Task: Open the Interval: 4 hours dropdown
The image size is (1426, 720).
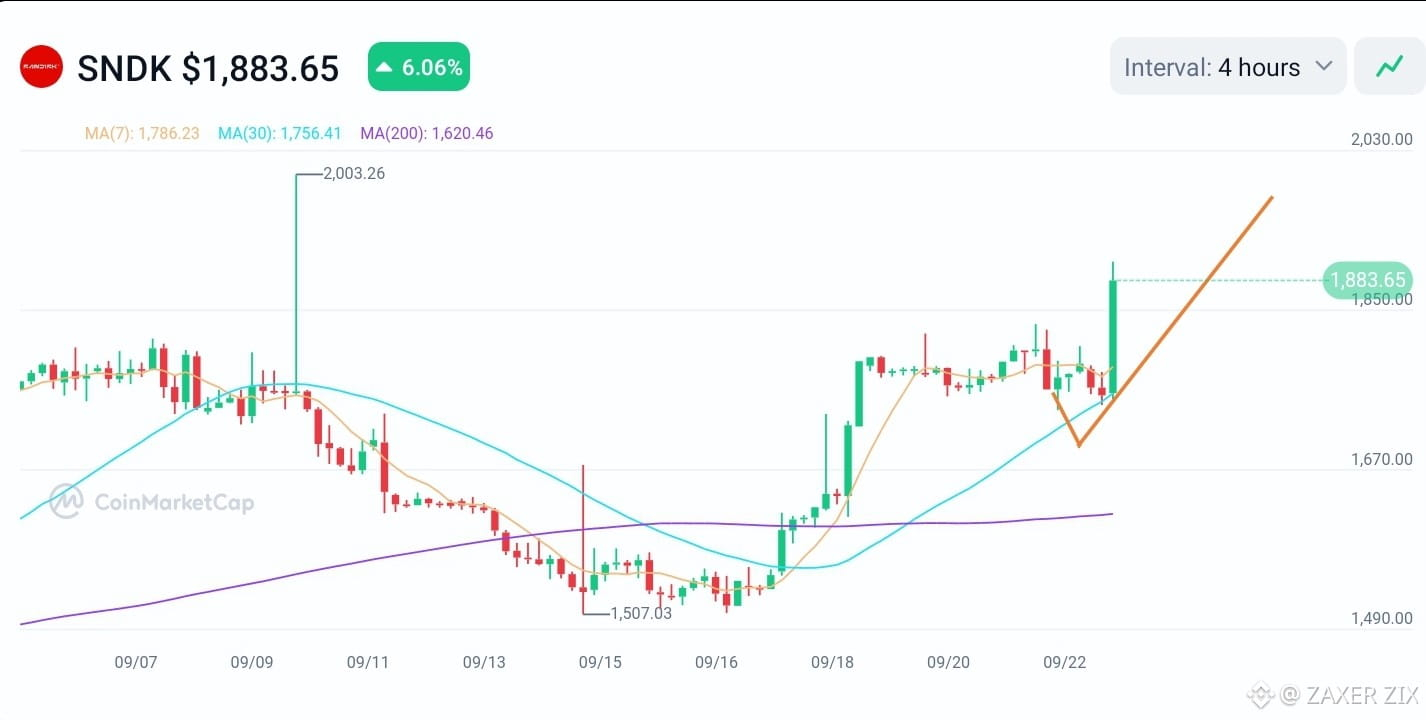Action: pyautogui.click(x=1228, y=67)
